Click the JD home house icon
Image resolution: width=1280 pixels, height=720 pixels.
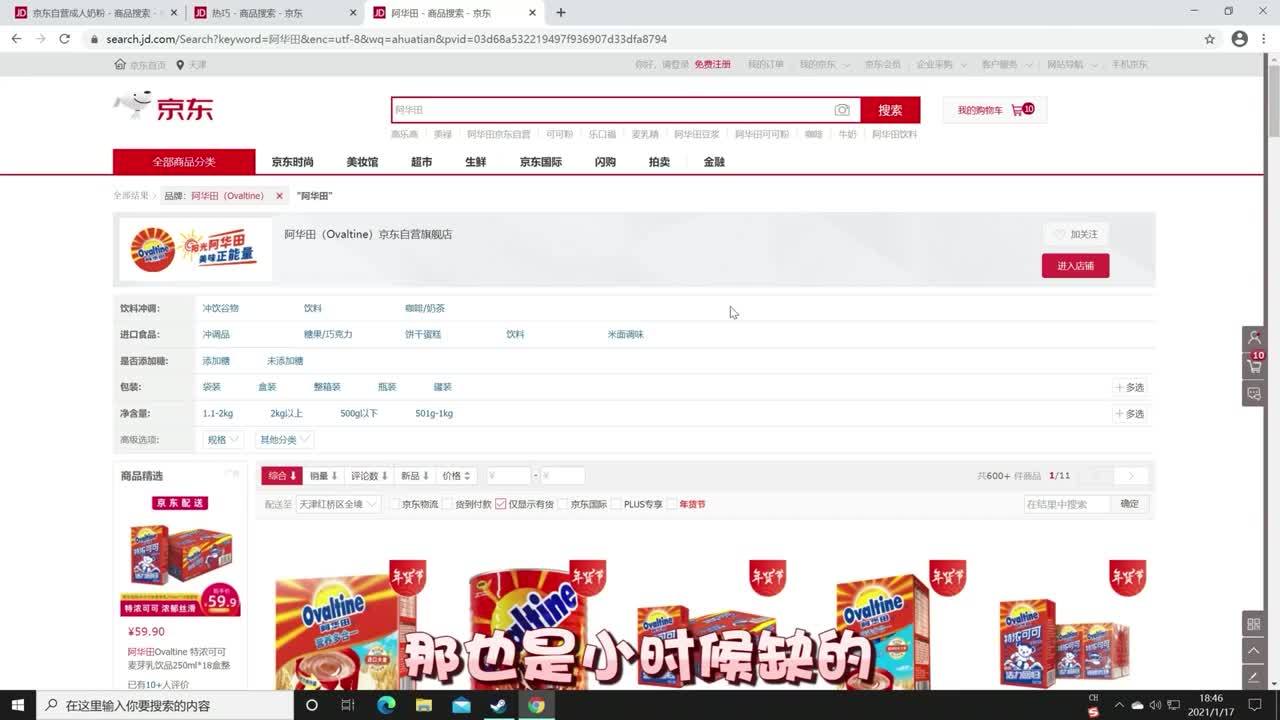pos(120,64)
